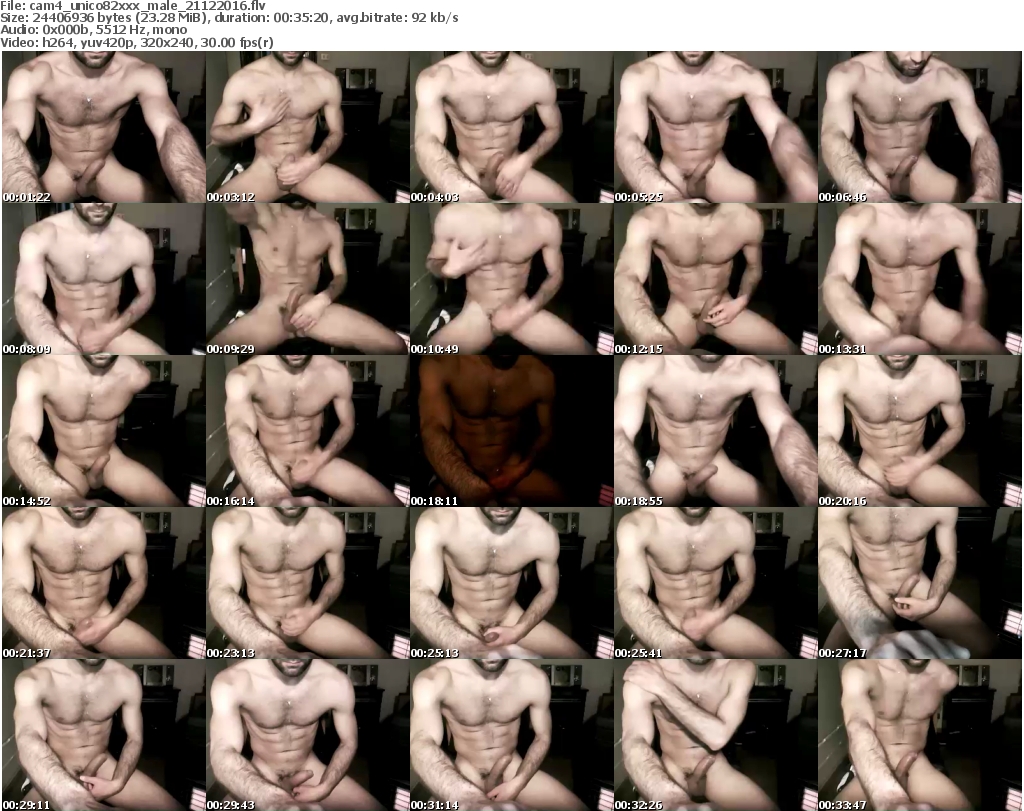Click the 00:06:46 thumbnail
1024x811 pixels.
pyautogui.click(x=919, y=128)
